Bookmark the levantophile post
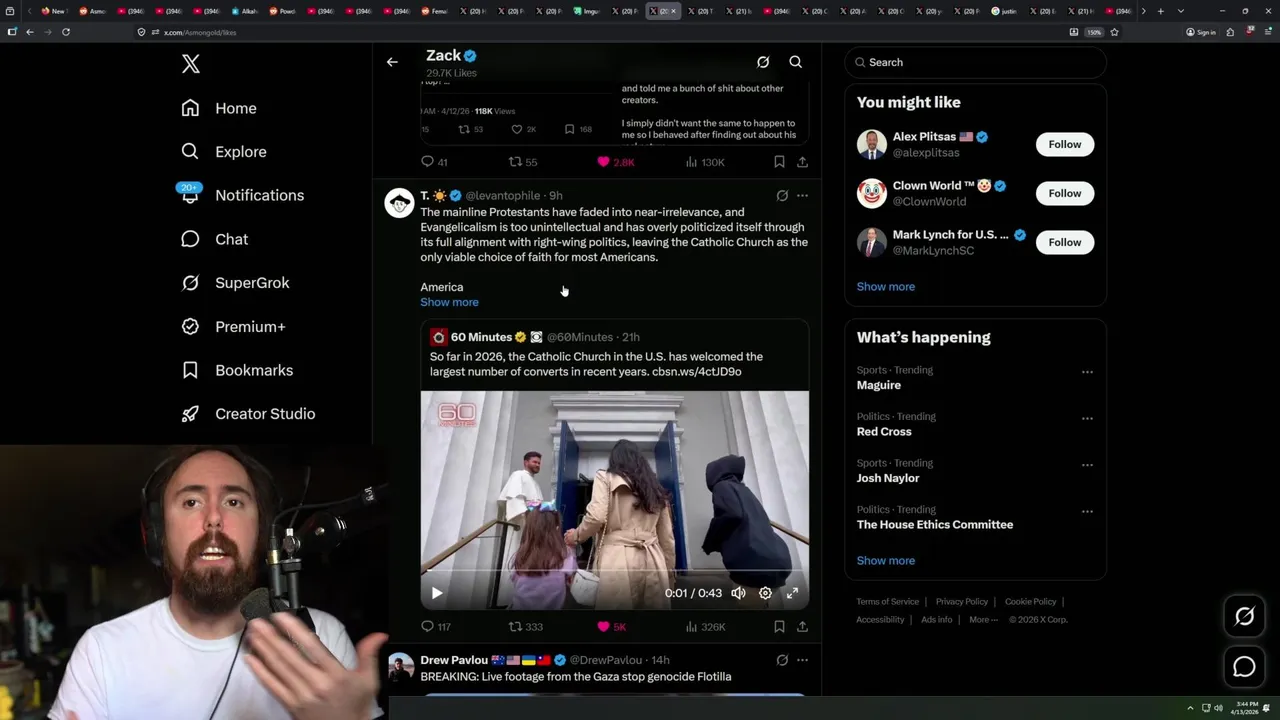1280x720 pixels. (x=779, y=627)
